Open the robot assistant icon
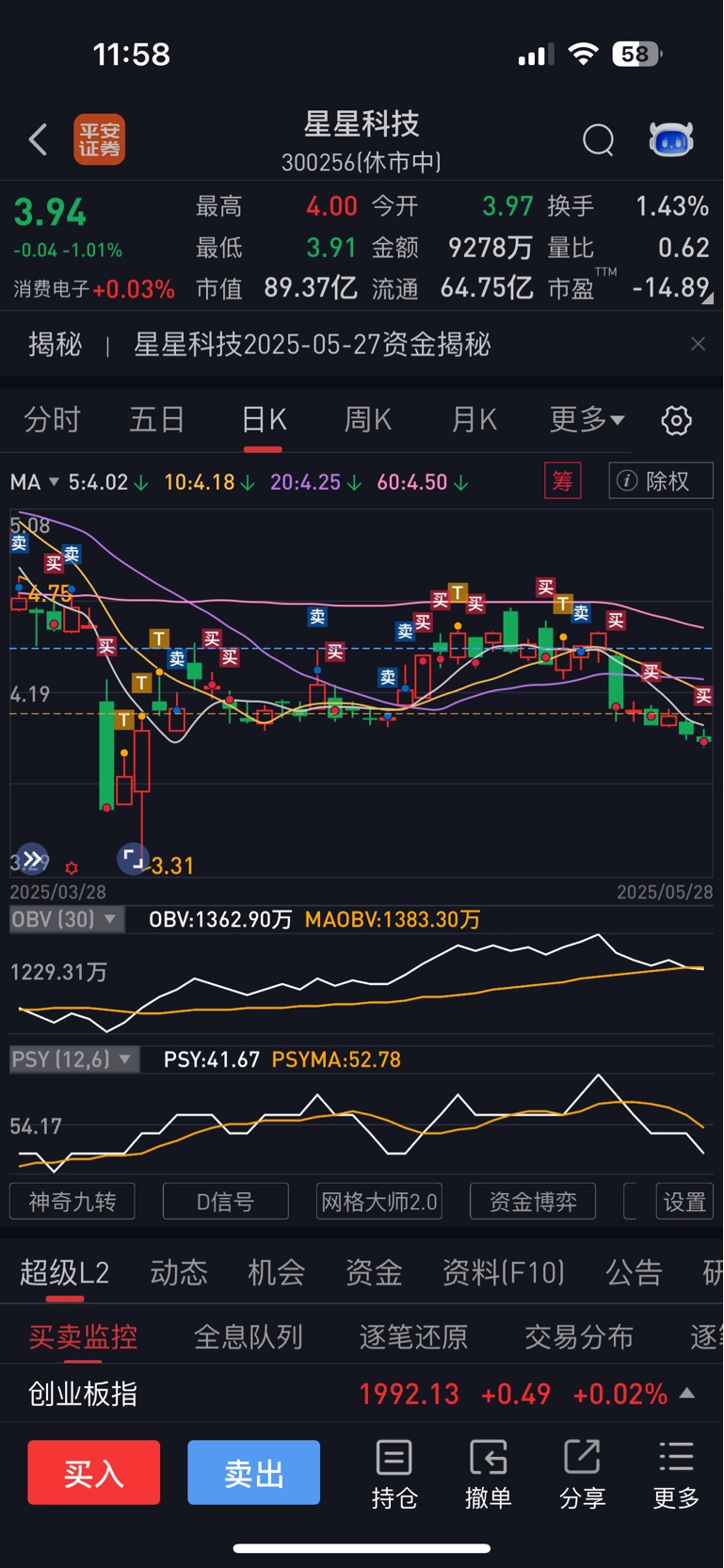Viewport: 724px width, 1568px height. point(671,139)
